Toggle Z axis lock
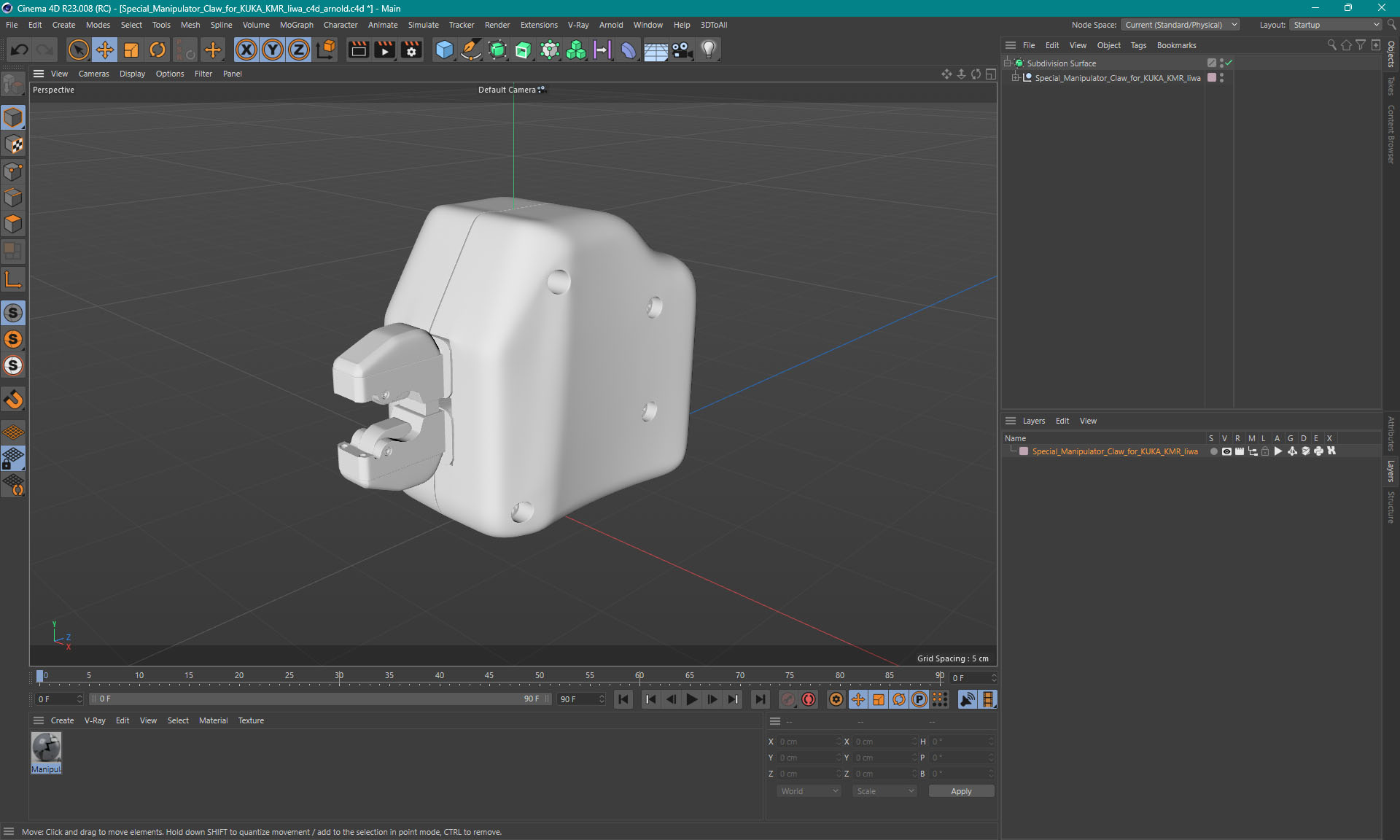 (x=299, y=50)
